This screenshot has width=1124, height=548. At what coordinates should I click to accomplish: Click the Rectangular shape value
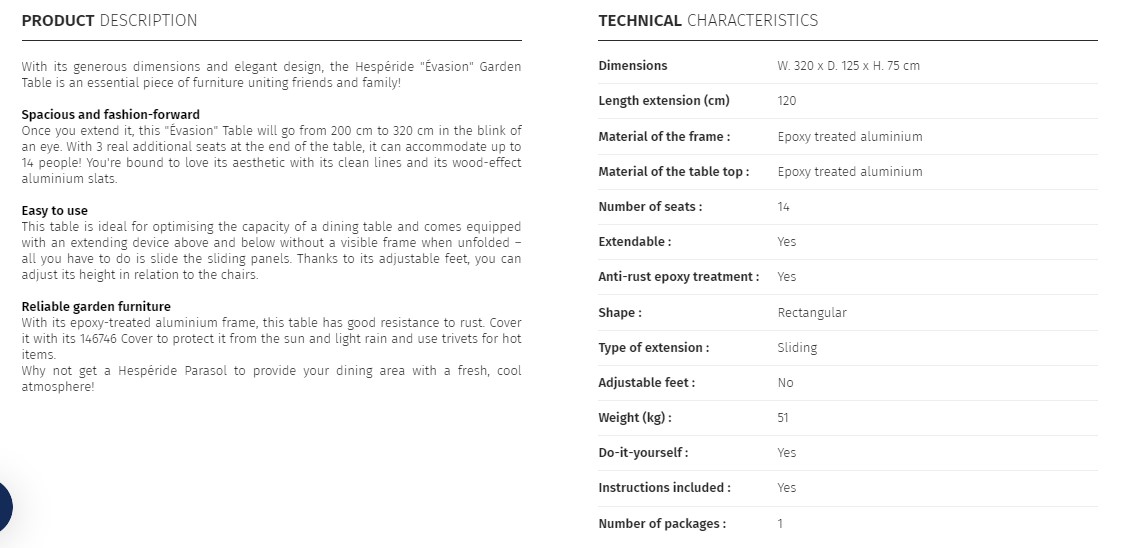(x=811, y=313)
